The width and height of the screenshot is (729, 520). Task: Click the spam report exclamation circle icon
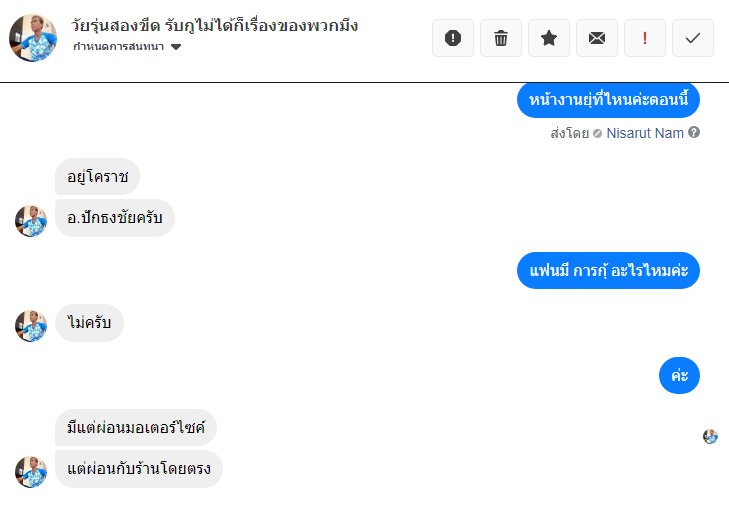453,38
